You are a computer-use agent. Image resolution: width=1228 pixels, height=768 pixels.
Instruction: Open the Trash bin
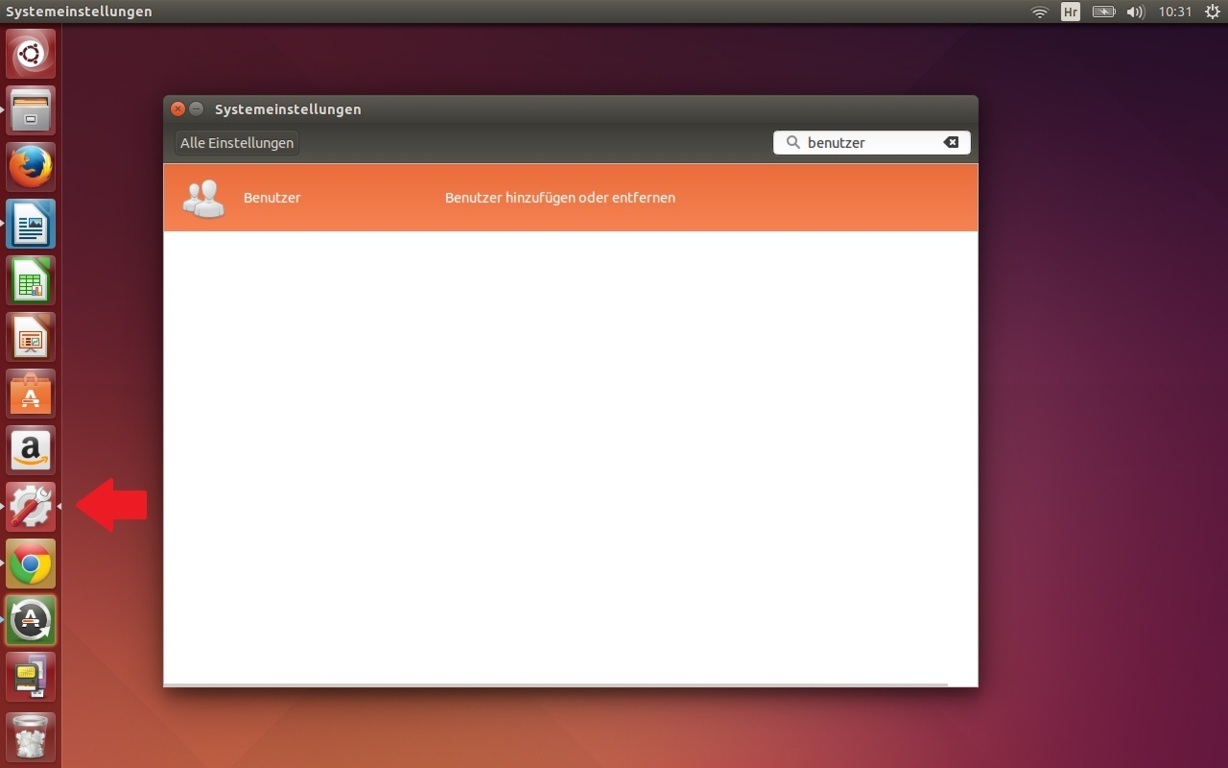[x=31, y=737]
